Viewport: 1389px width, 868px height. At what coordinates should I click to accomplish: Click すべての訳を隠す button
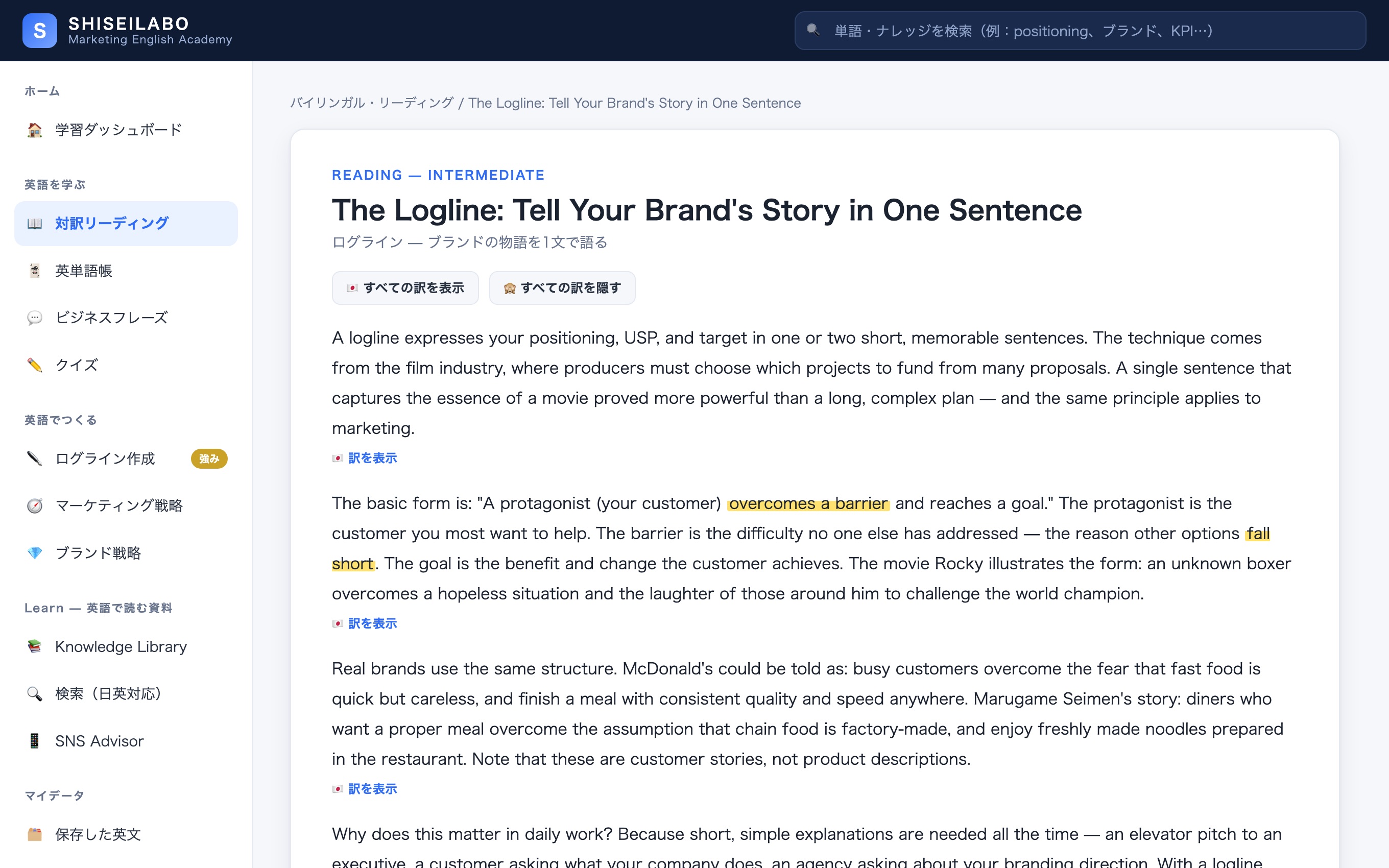(562, 287)
